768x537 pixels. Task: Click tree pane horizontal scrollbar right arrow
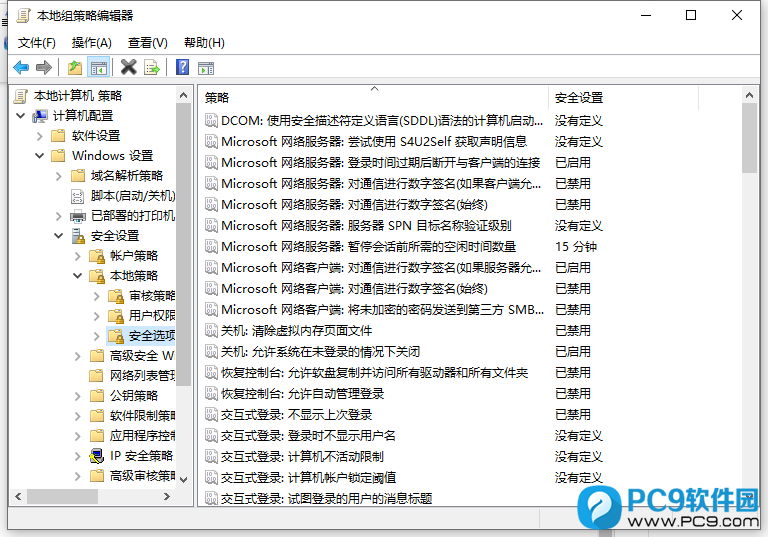pos(167,496)
